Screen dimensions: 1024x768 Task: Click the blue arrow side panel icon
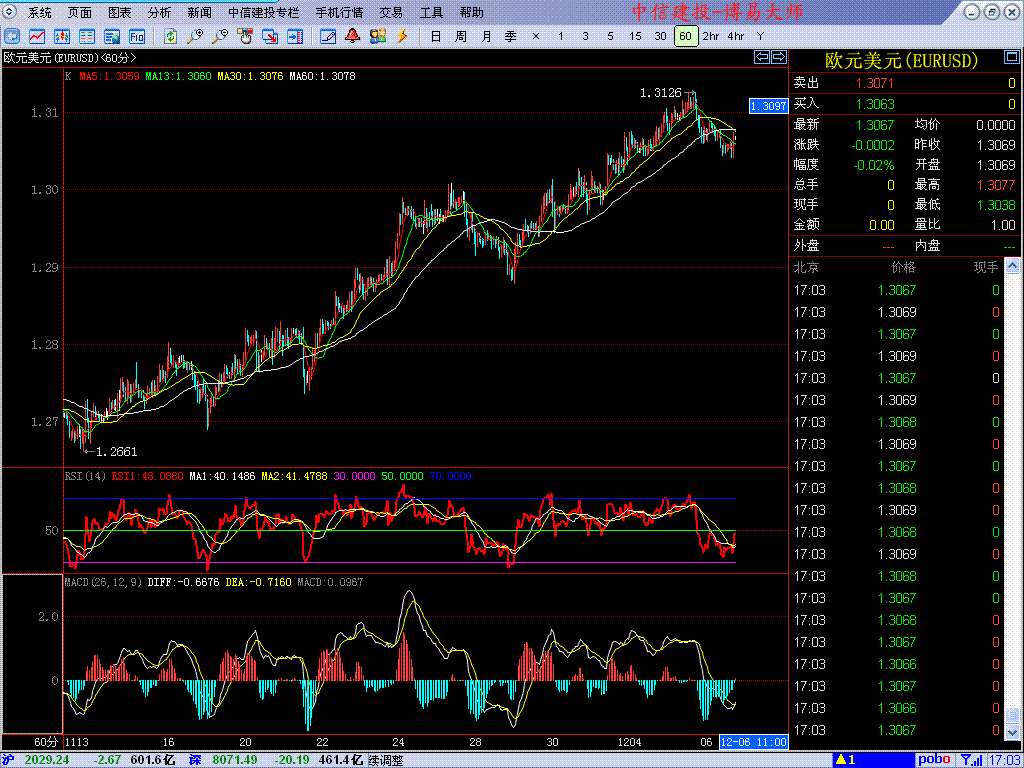pyautogui.click(x=295, y=36)
